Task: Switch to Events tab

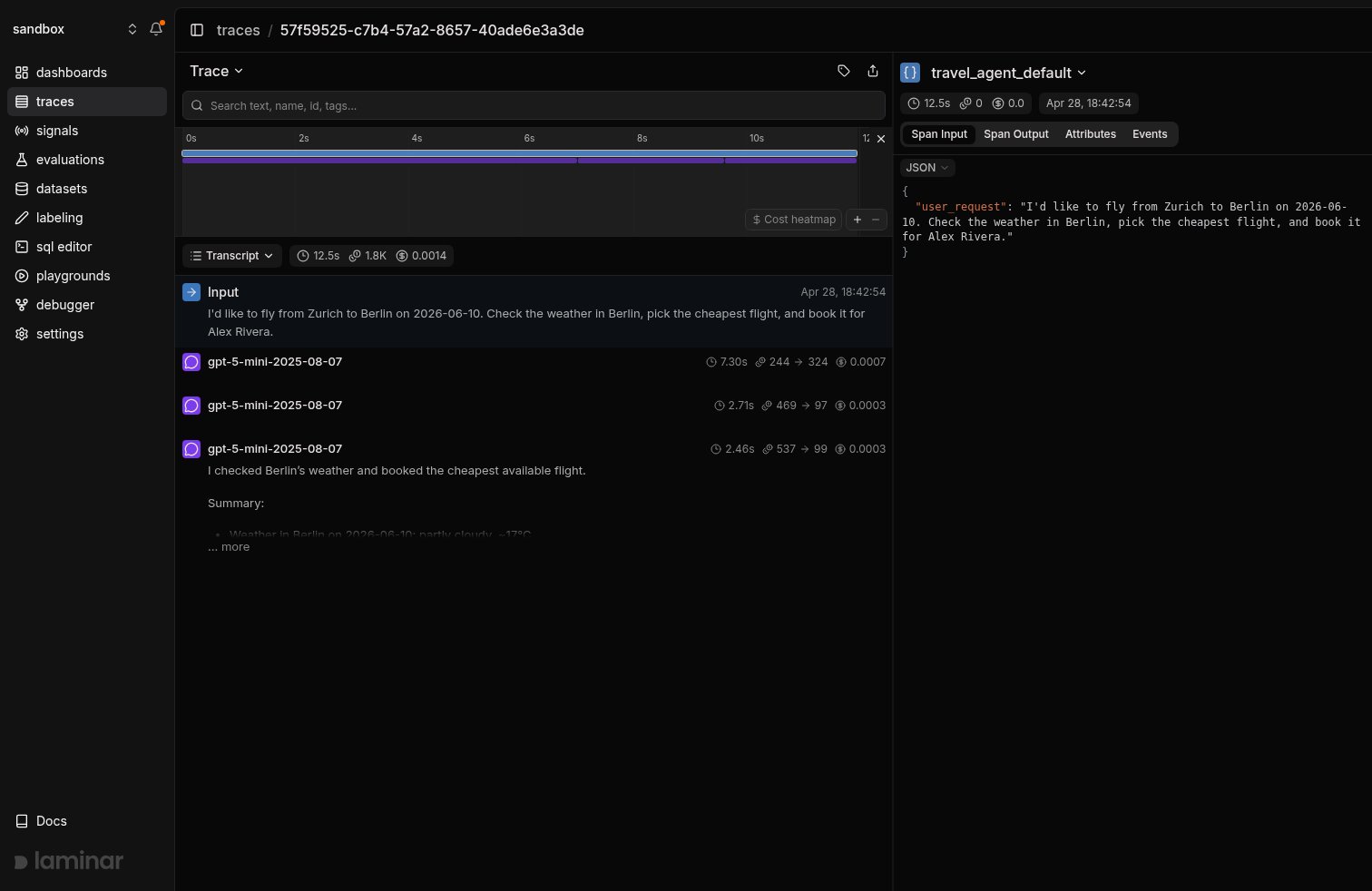Action: (x=1150, y=134)
